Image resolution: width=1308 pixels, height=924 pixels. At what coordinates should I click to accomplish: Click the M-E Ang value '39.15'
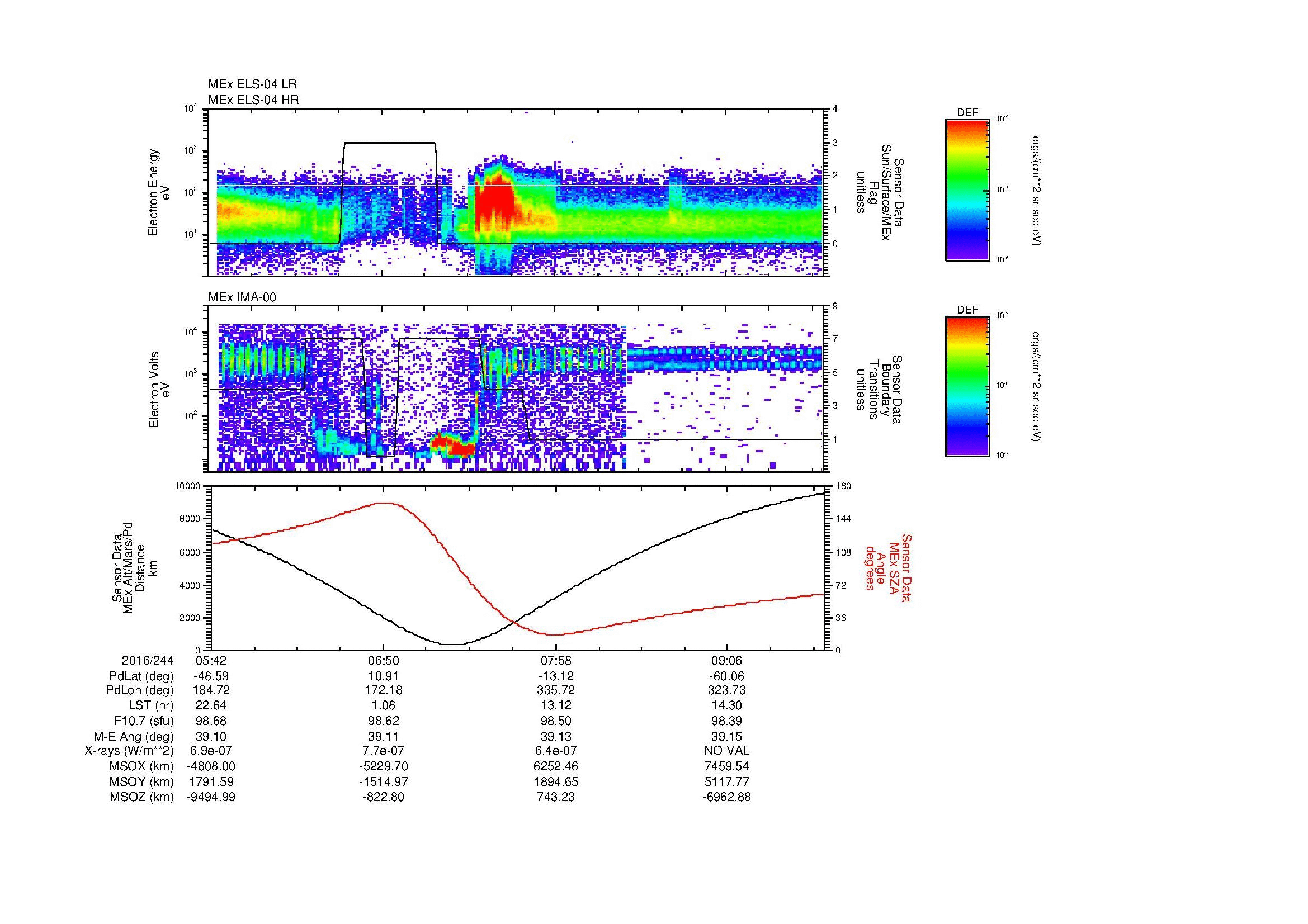[727, 736]
